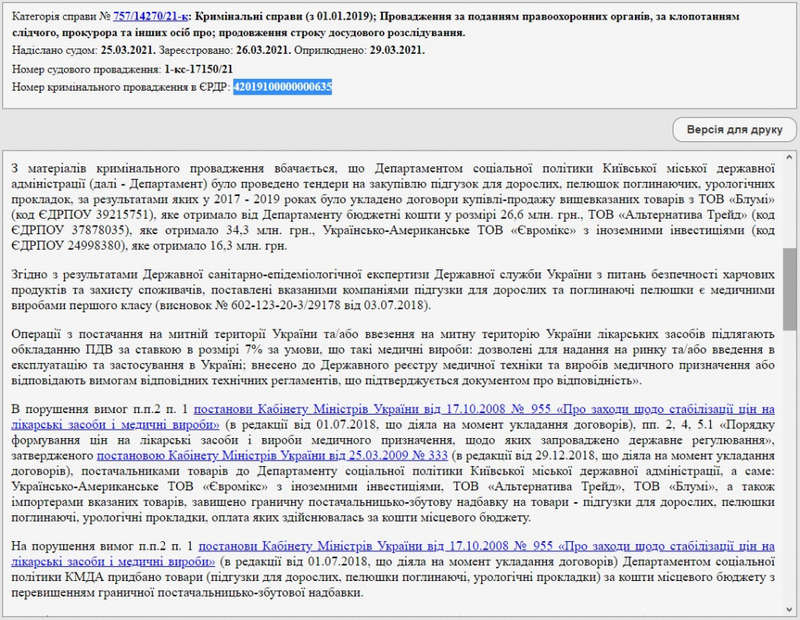This screenshot has height=620, width=800.
Task: Click the empty scrollbar track below the thumb
Action: (x=789, y=480)
